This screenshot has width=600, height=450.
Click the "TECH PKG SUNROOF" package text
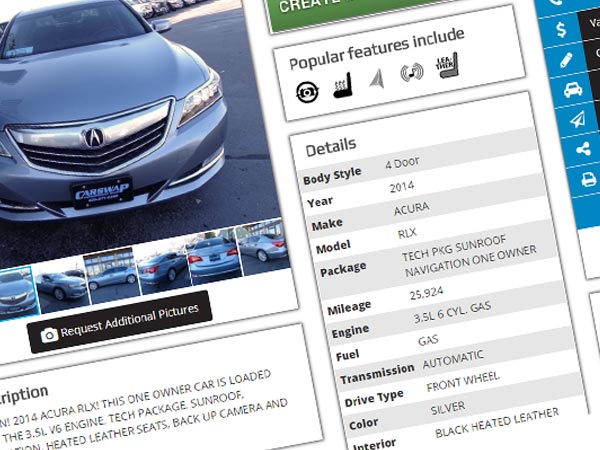454,248
